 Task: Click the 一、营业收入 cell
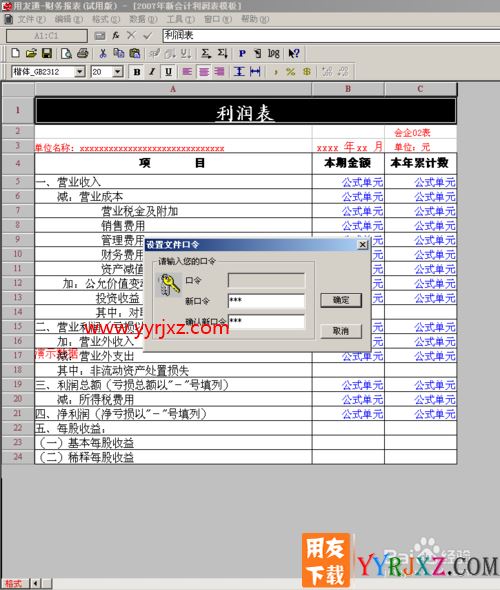[x=173, y=182]
